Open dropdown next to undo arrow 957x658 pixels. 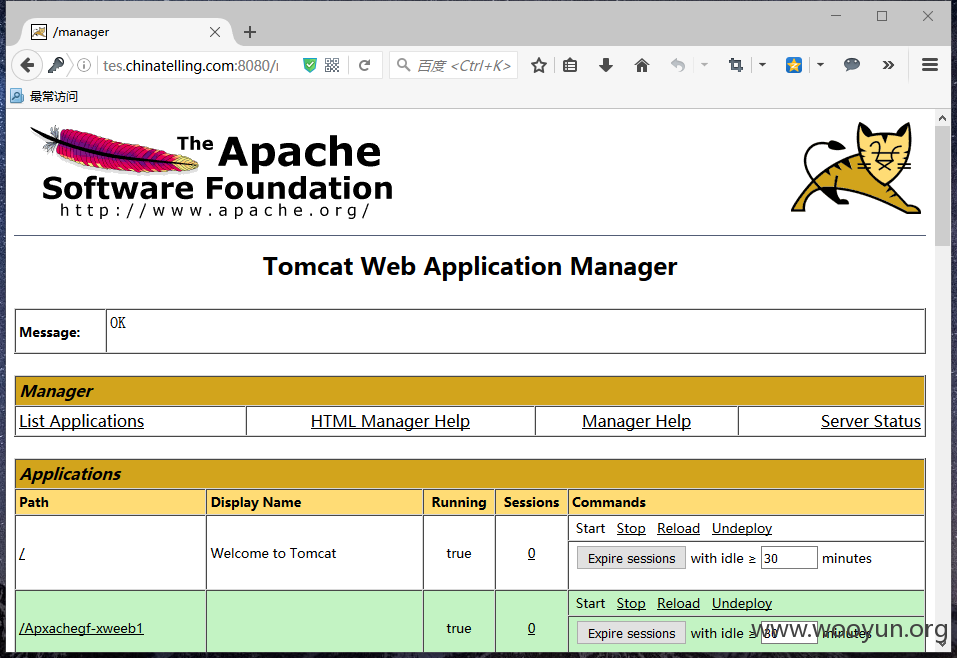pyautogui.click(x=704, y=65)
